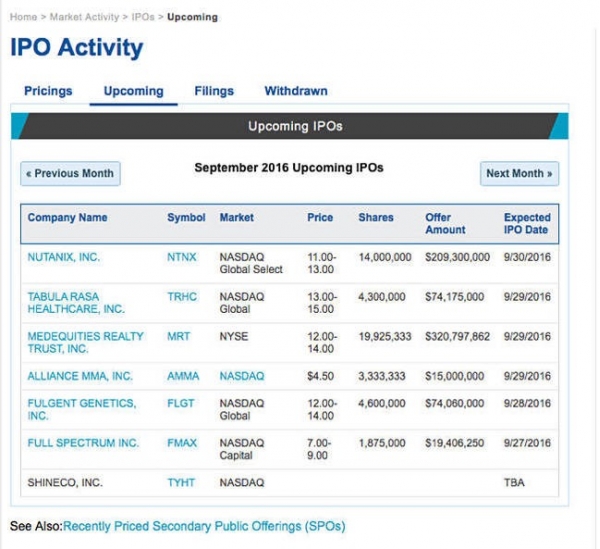This screenshot has height=549, width=600.
Task: Open the AMMA symbol link
Action: point(183,377)
